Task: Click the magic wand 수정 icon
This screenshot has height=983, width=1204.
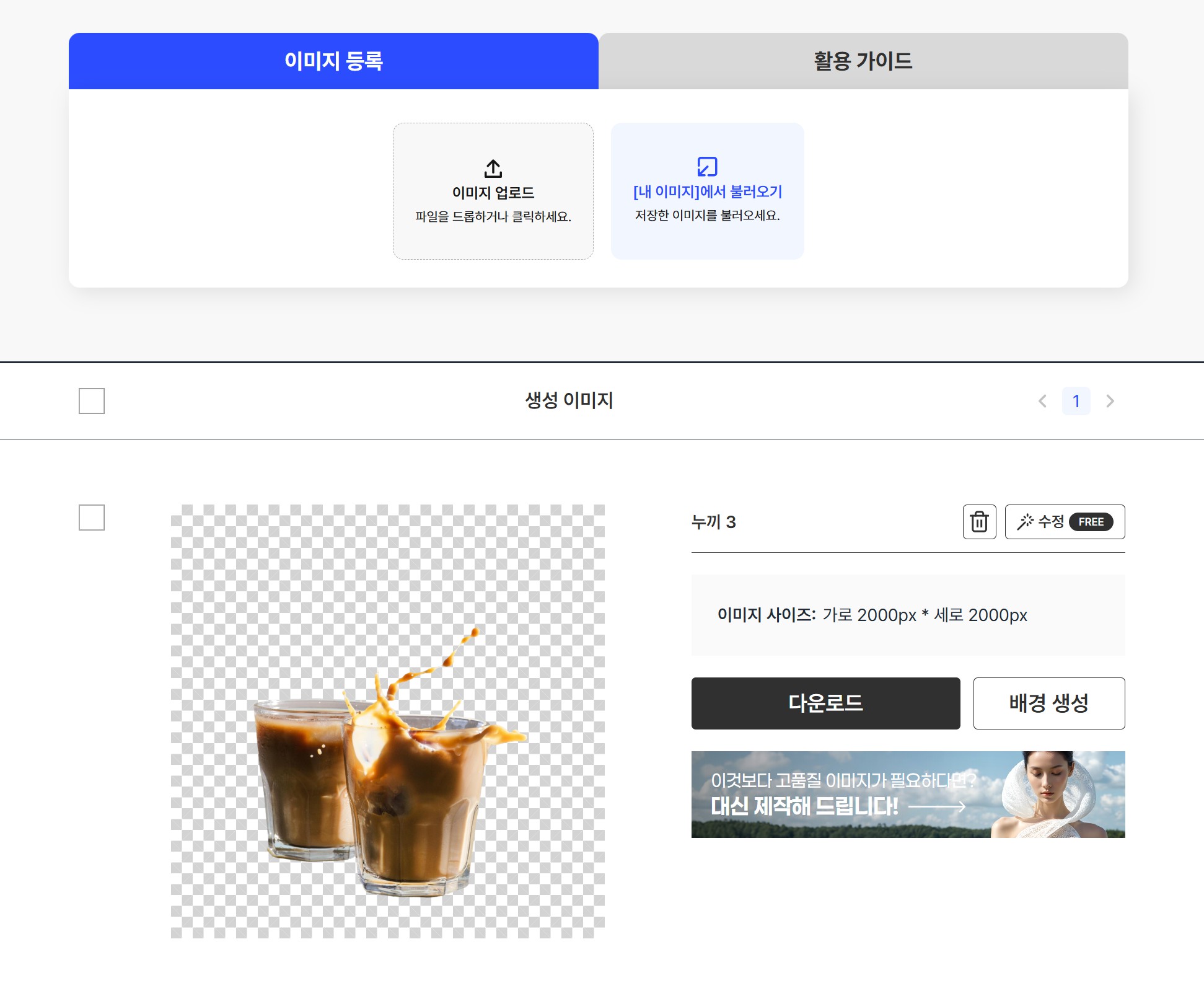Action: (1025, 522)
